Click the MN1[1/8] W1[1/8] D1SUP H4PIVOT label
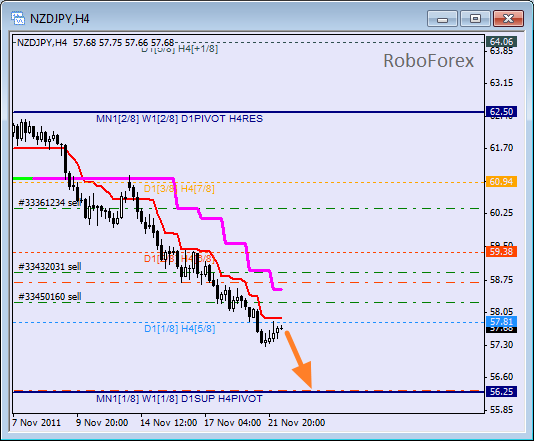The height and width of the screenshot is (441, 534). point(179,398)
